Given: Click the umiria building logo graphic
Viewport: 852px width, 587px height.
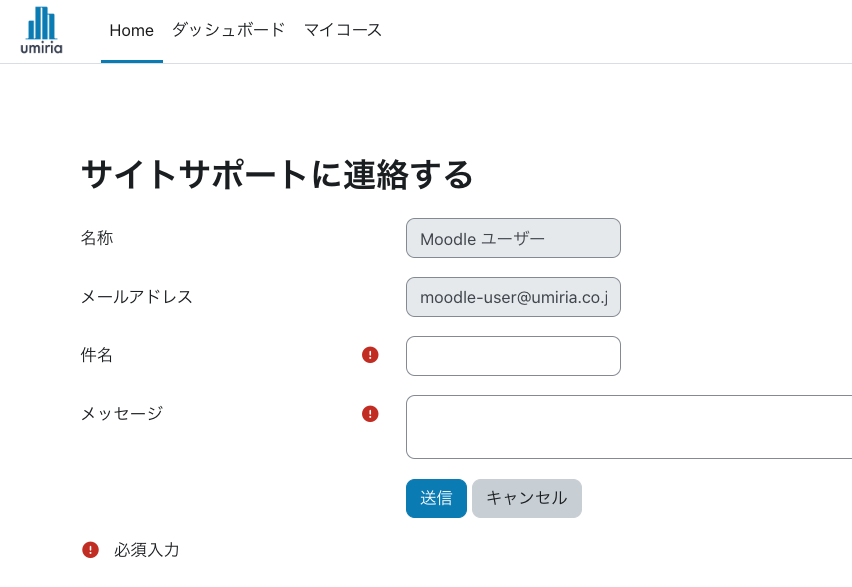Looking at the screenshot, I should (41, 22).
